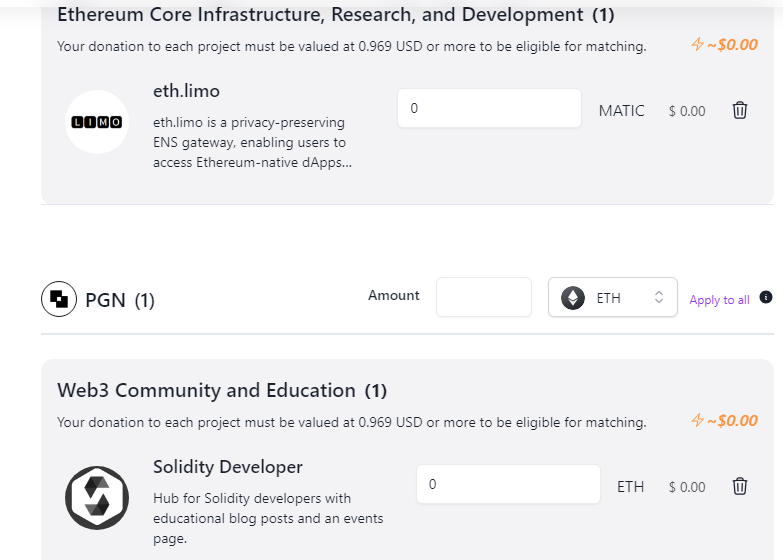Click lightning matching estimate for Ethereum Core round
The height and width of the screenshot is (560, 783).
pos(725,45)
